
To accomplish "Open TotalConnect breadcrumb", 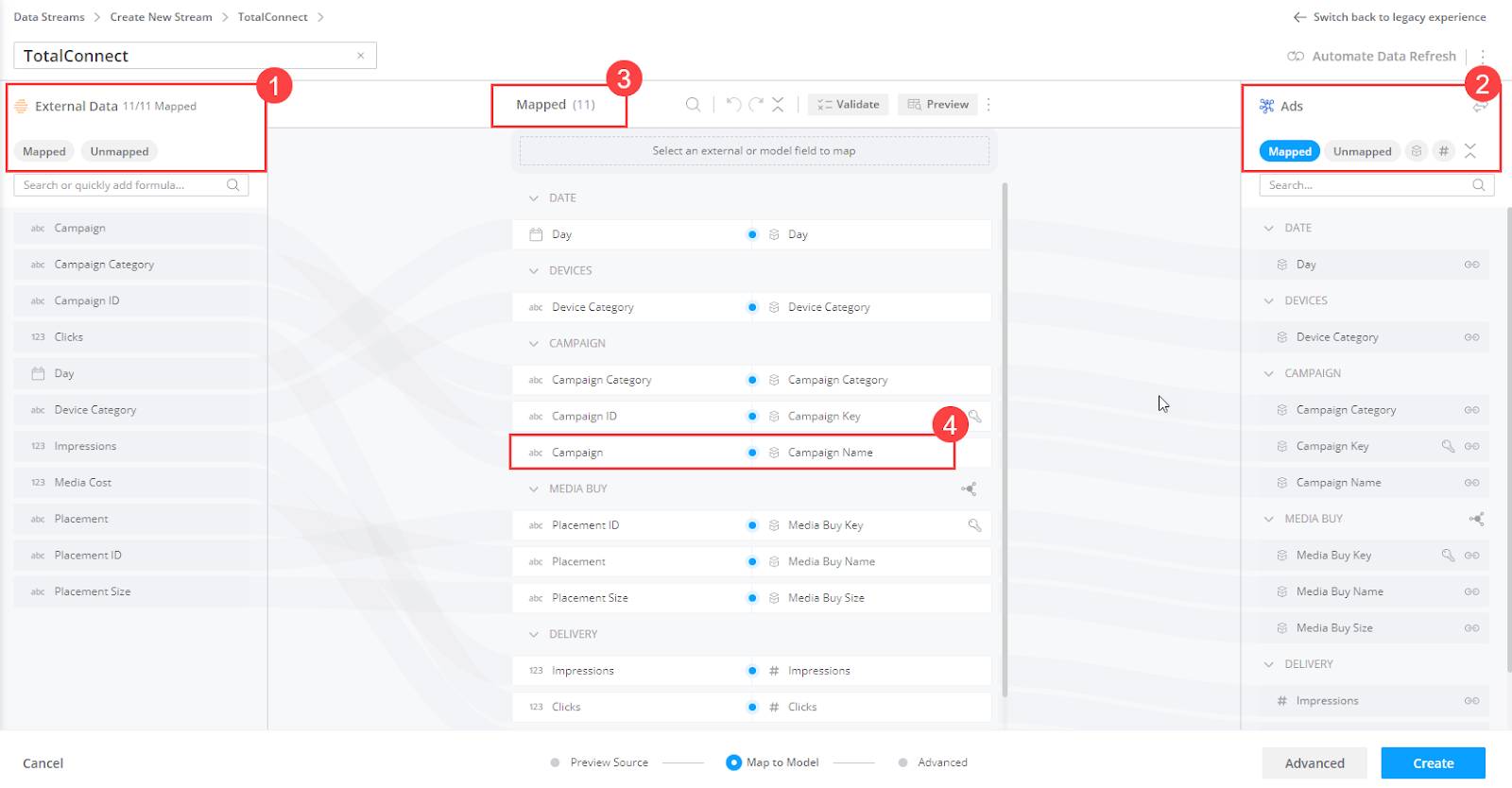I will point(272,17).
